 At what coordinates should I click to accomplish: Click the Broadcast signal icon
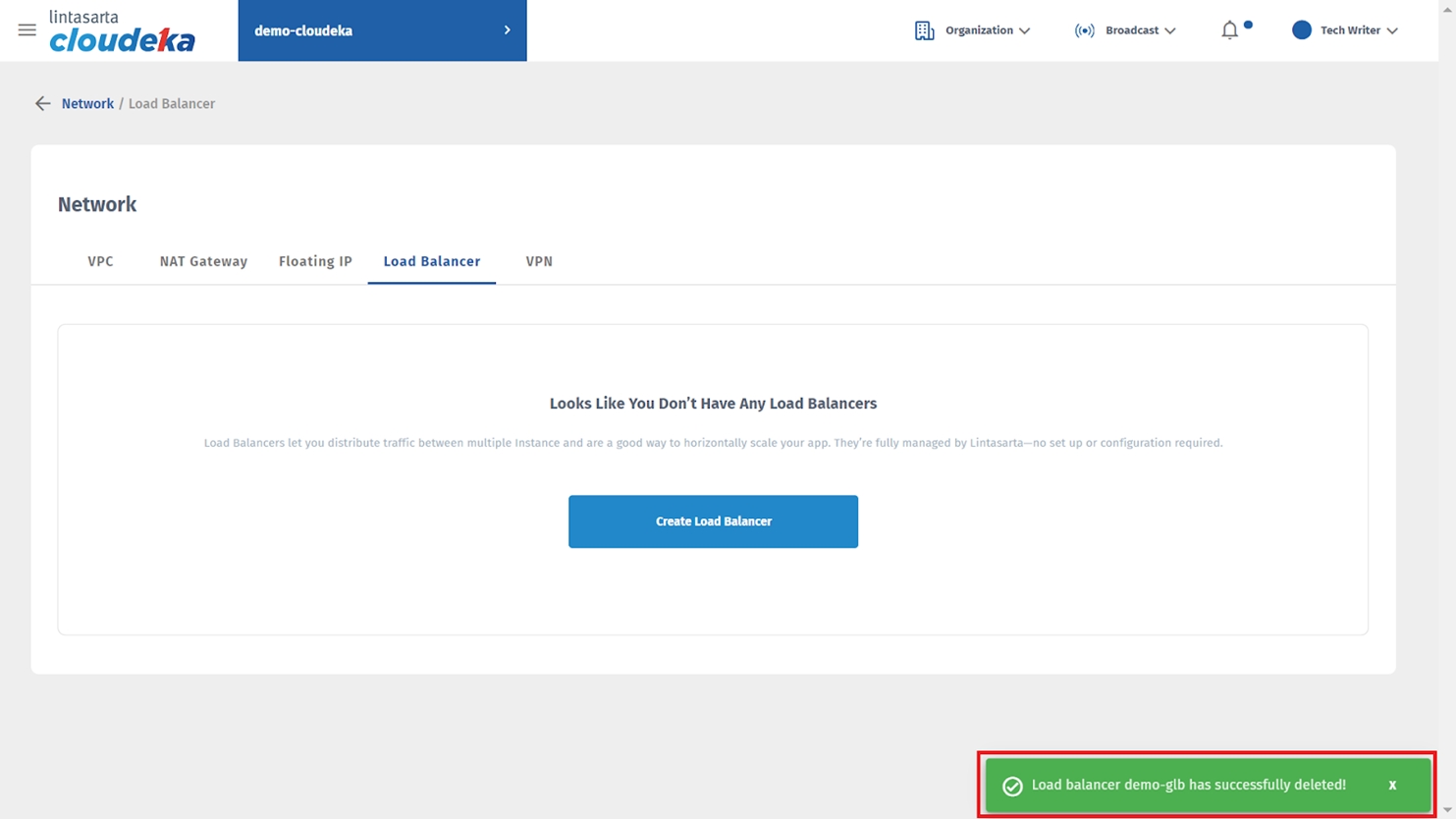(1084, 30)
